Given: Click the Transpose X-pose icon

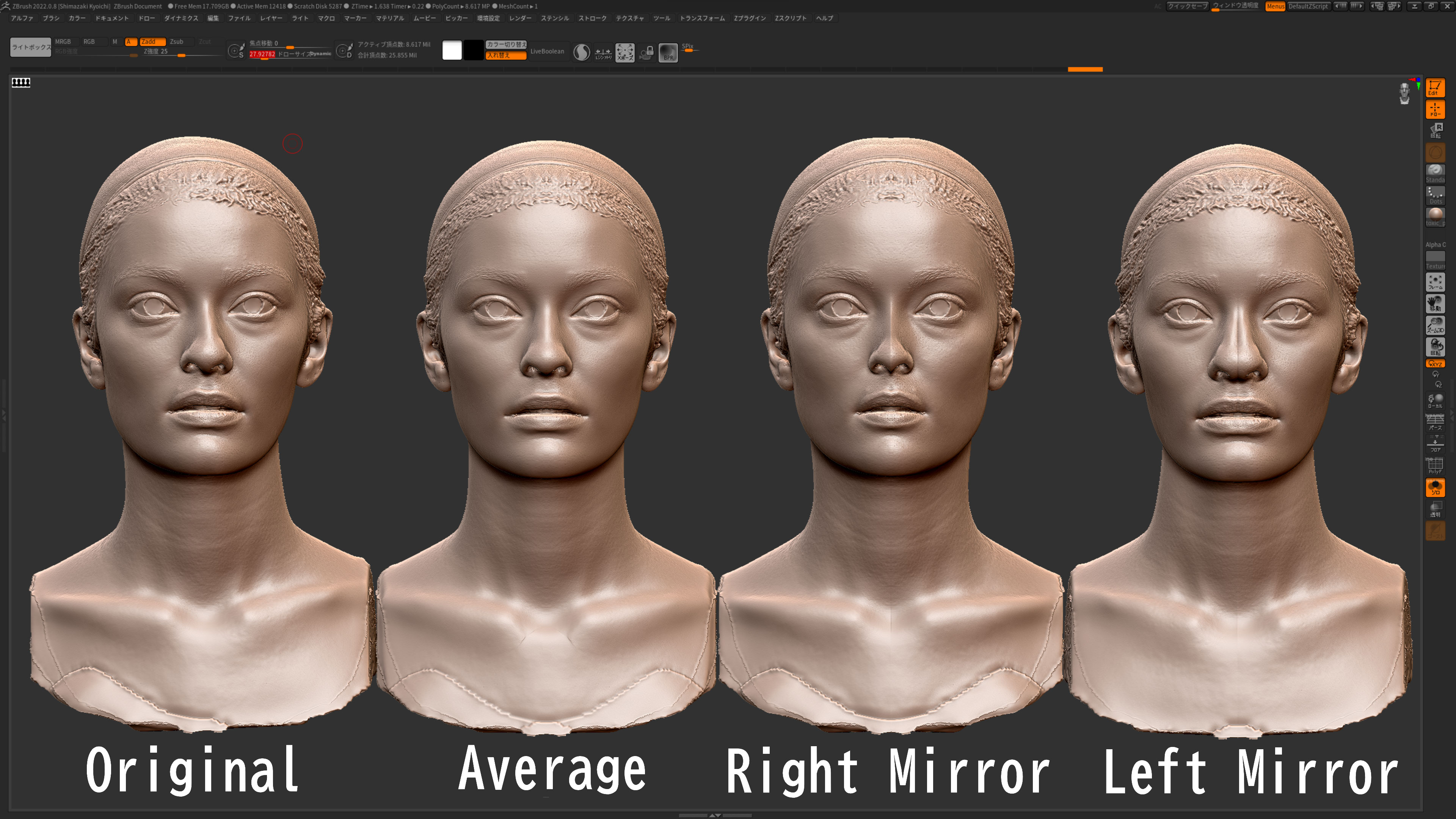Looking at the screenshot, I should 624,53.
